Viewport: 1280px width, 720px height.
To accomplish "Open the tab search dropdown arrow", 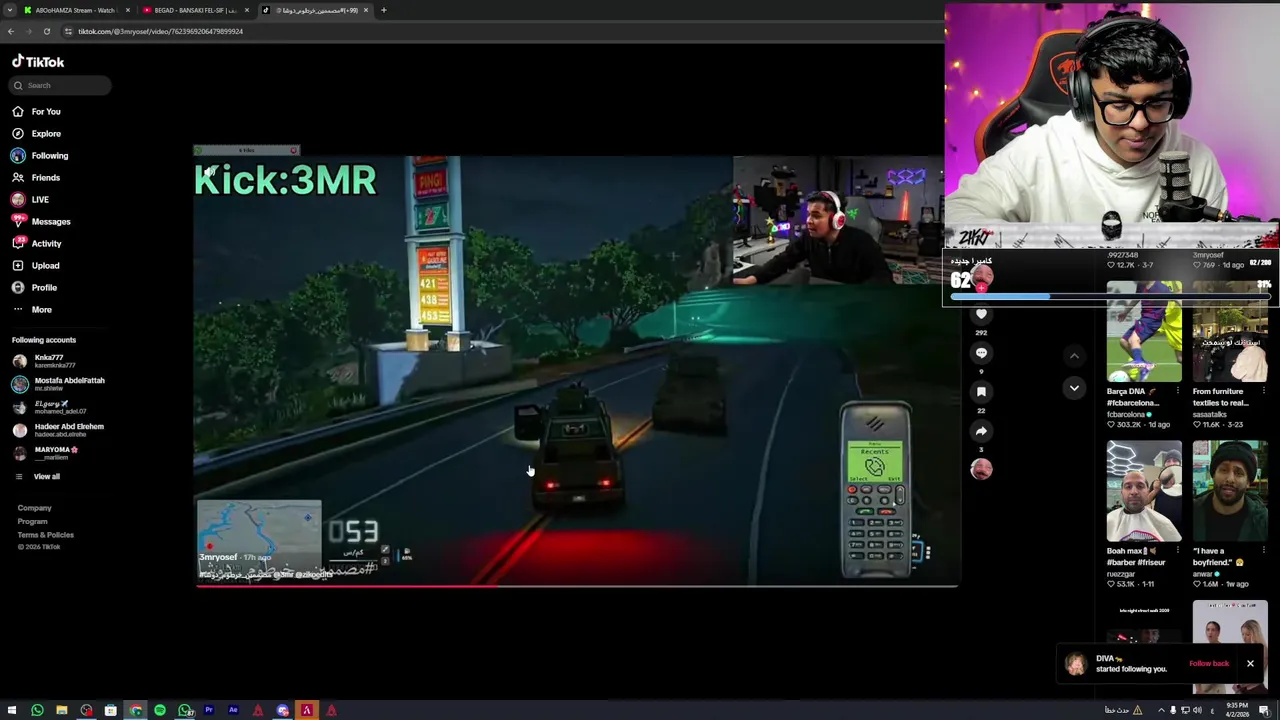I will [x=9, y=10].
